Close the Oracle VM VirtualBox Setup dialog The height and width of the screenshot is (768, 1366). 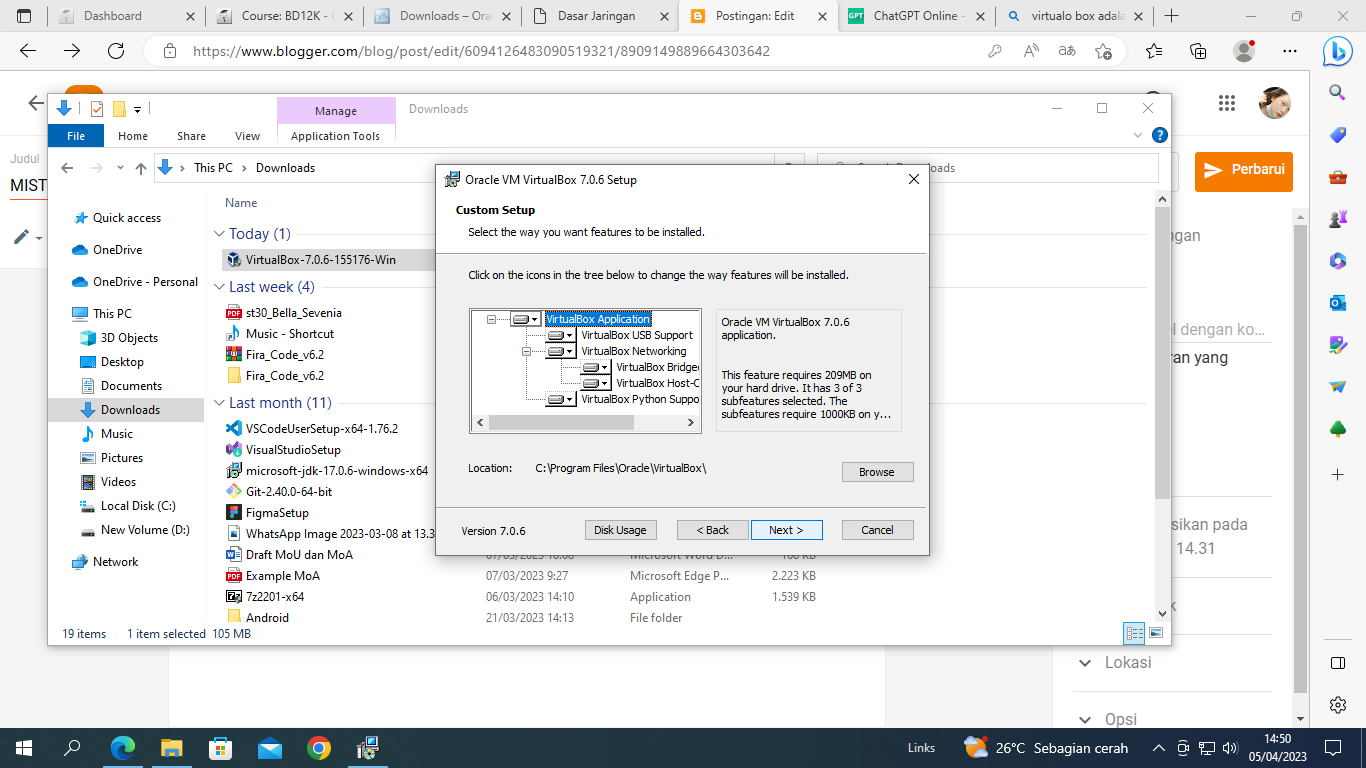point(913,180)
